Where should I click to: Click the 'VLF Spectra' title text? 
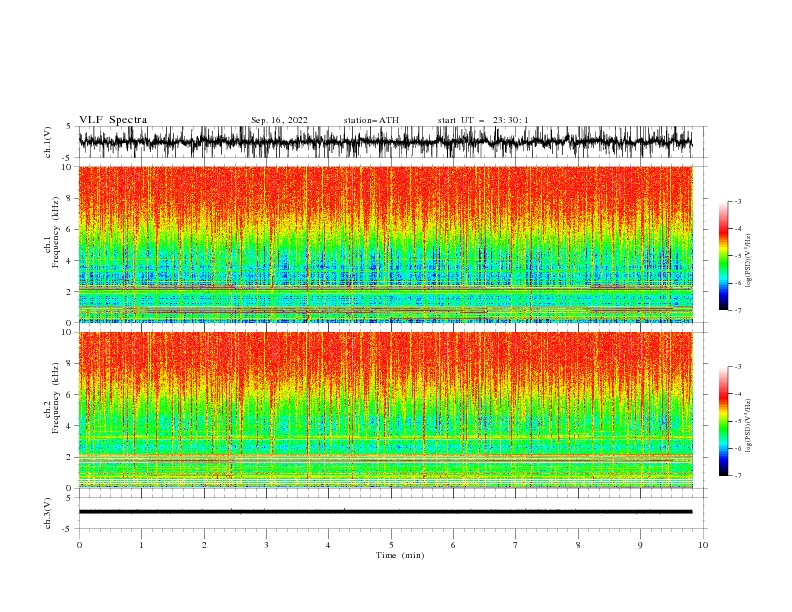(113, 120)
